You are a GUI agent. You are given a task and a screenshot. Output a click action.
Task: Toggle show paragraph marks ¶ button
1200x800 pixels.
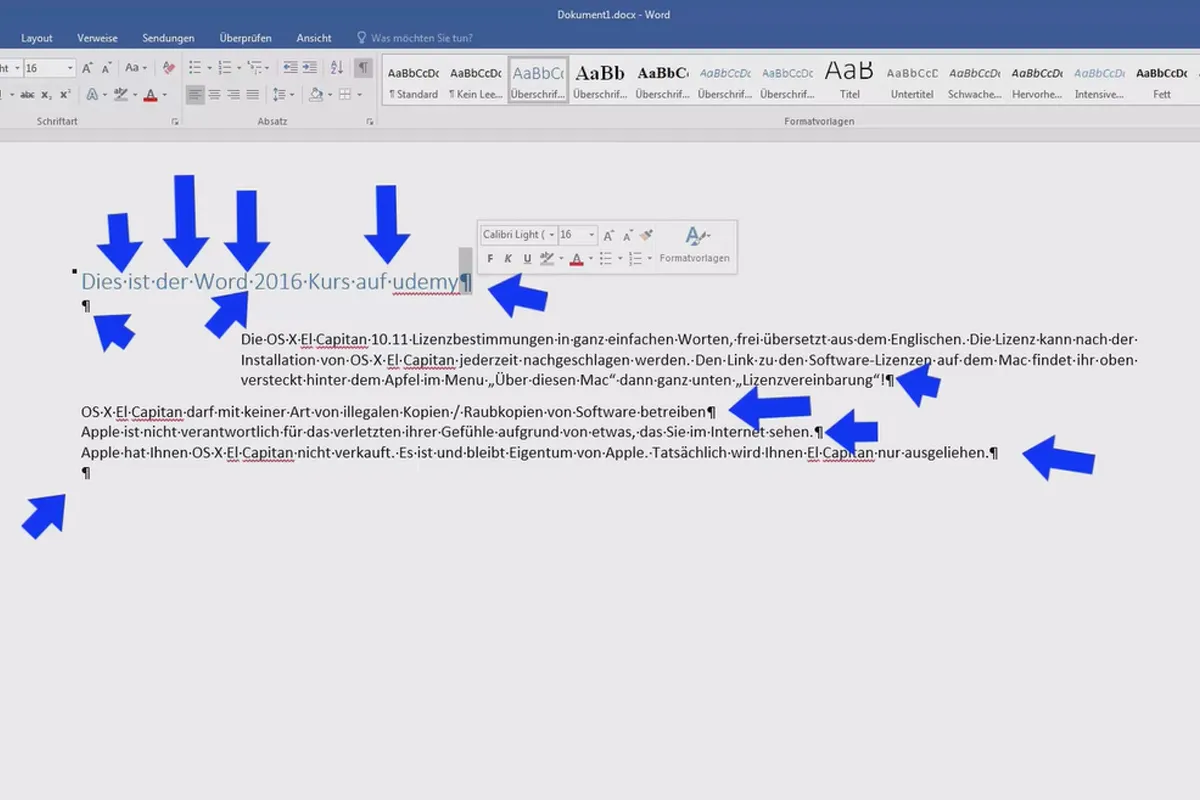[x=363, y=68]
